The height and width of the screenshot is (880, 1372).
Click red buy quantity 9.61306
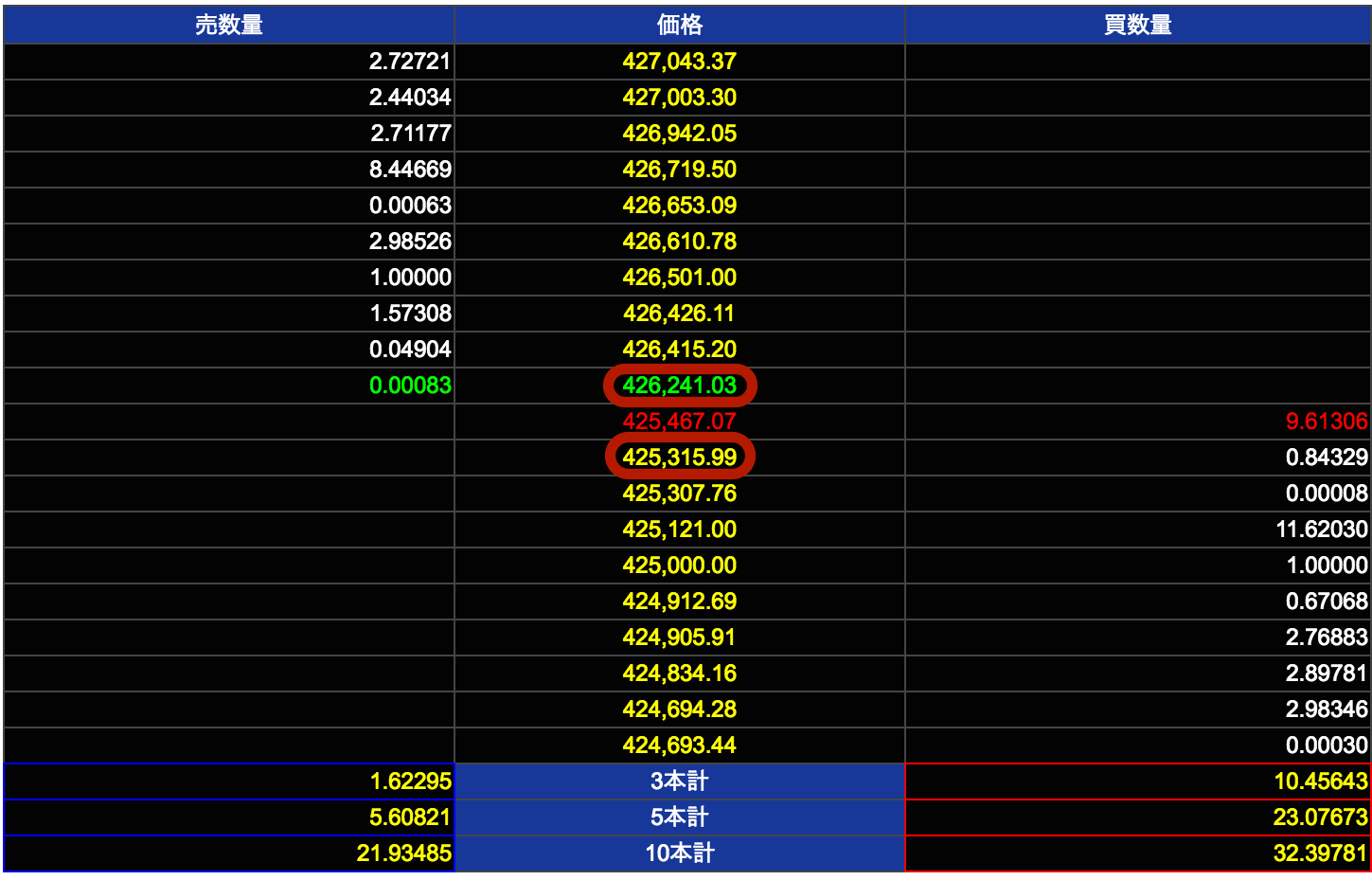click(1327, 422)
